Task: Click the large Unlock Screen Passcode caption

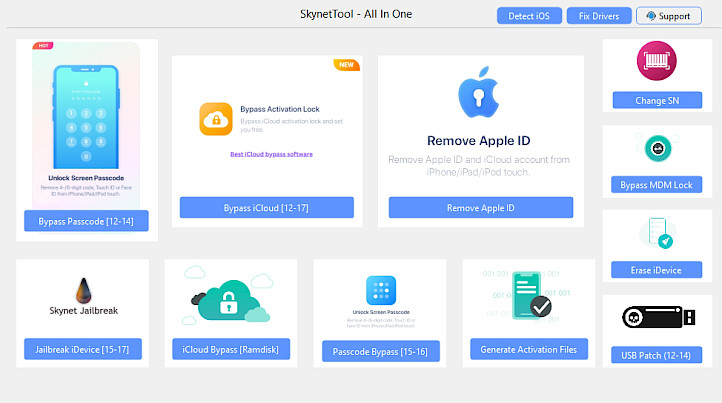Action: click(x=86, y=178)
